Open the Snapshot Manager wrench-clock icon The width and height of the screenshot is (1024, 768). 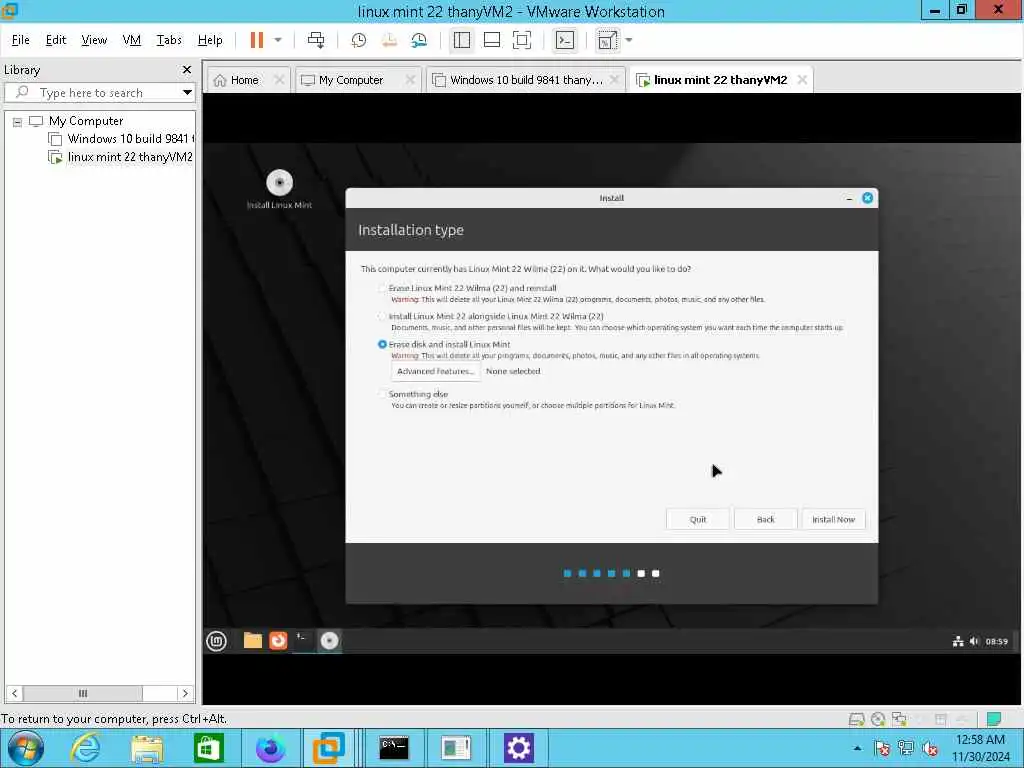coord(419,40)
